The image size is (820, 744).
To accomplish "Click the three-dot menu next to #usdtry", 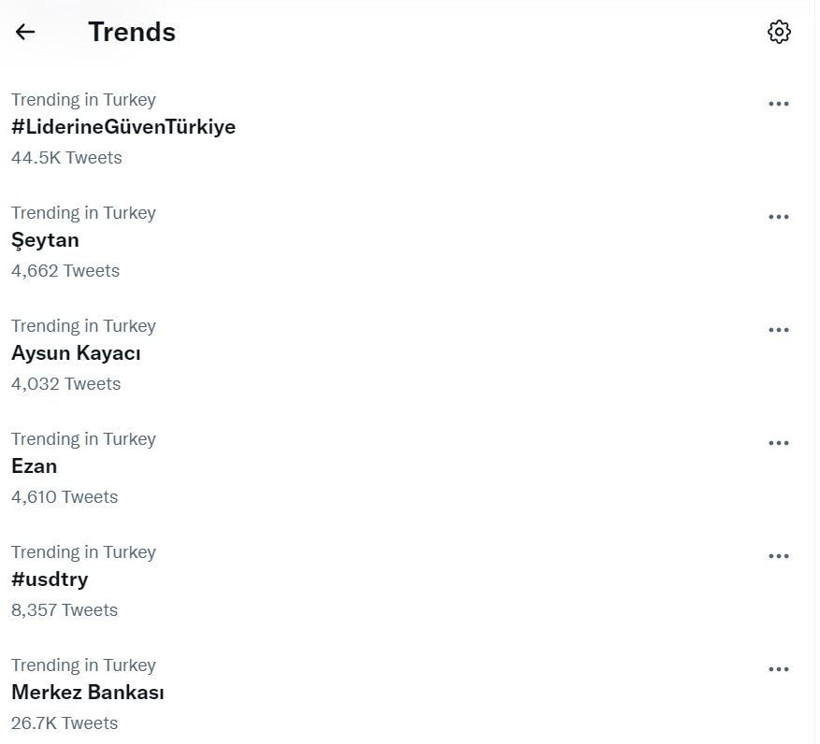I will coord(779,555).
